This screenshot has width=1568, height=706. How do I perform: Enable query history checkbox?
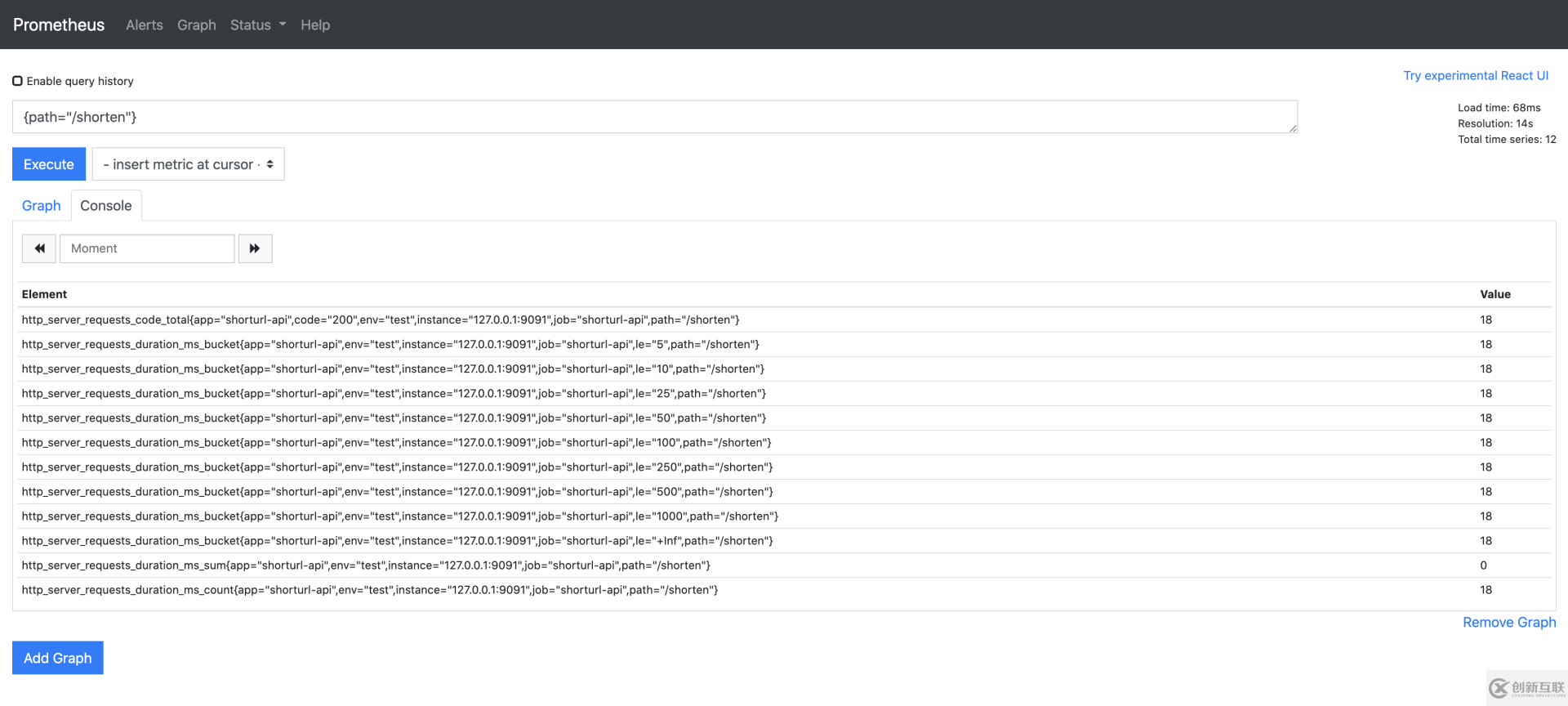[17, 81]
